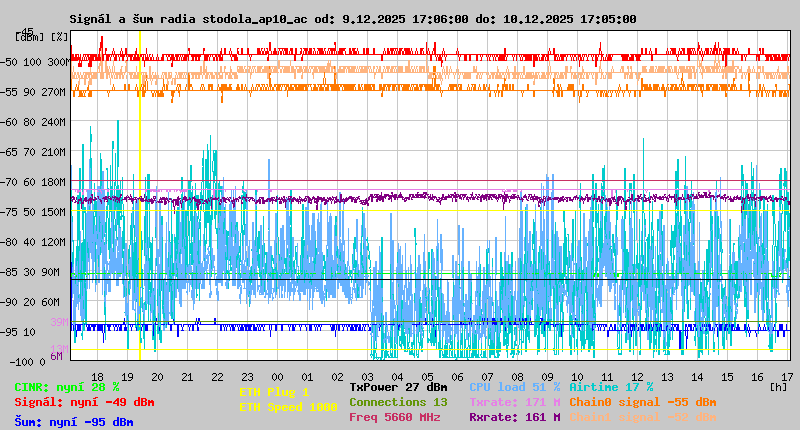Screen dimensions: 800x430
Task: Click the ETH Speed 1000 legend label
Action: point(288,407)
